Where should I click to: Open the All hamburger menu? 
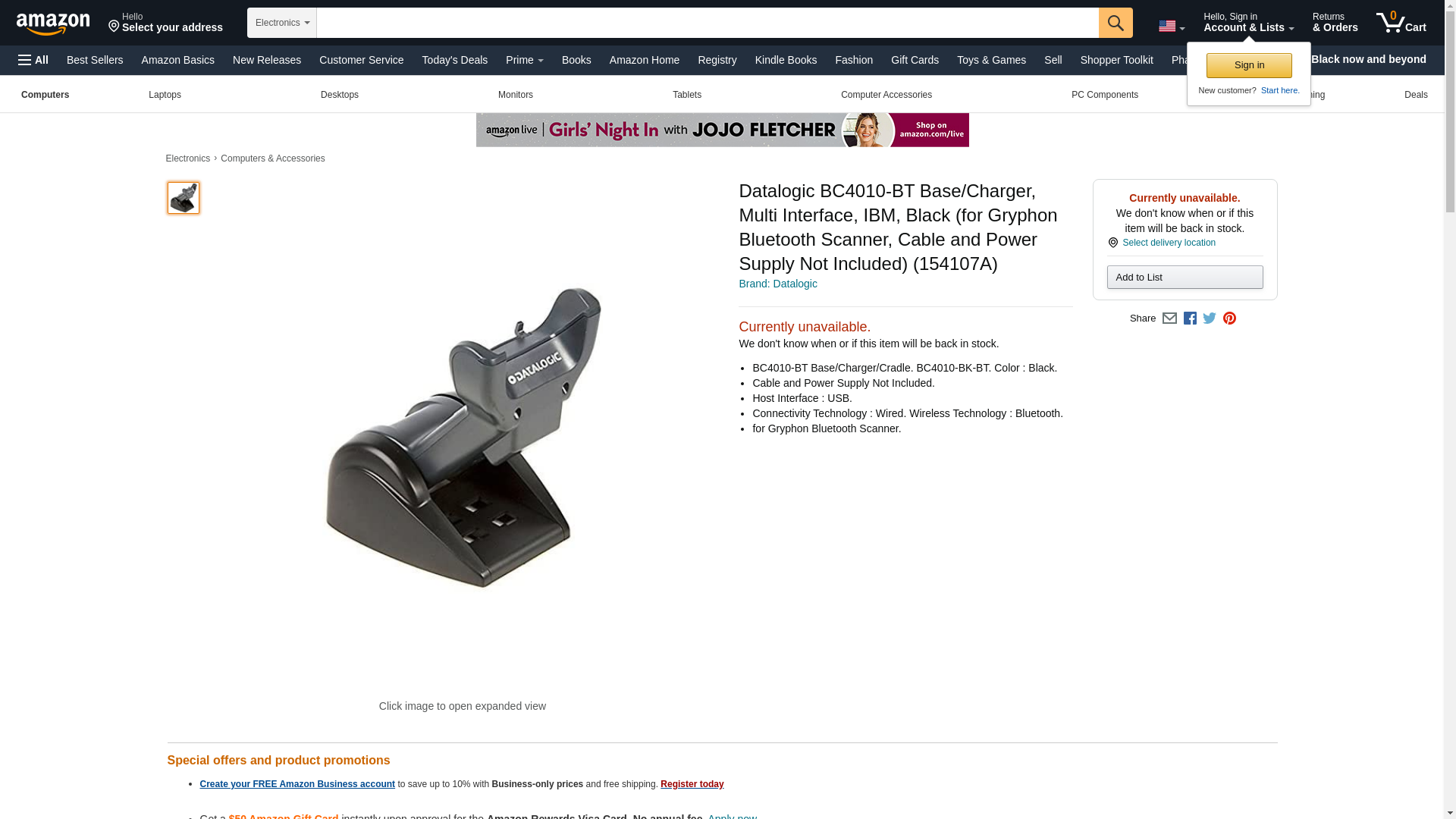click(33, 60)
